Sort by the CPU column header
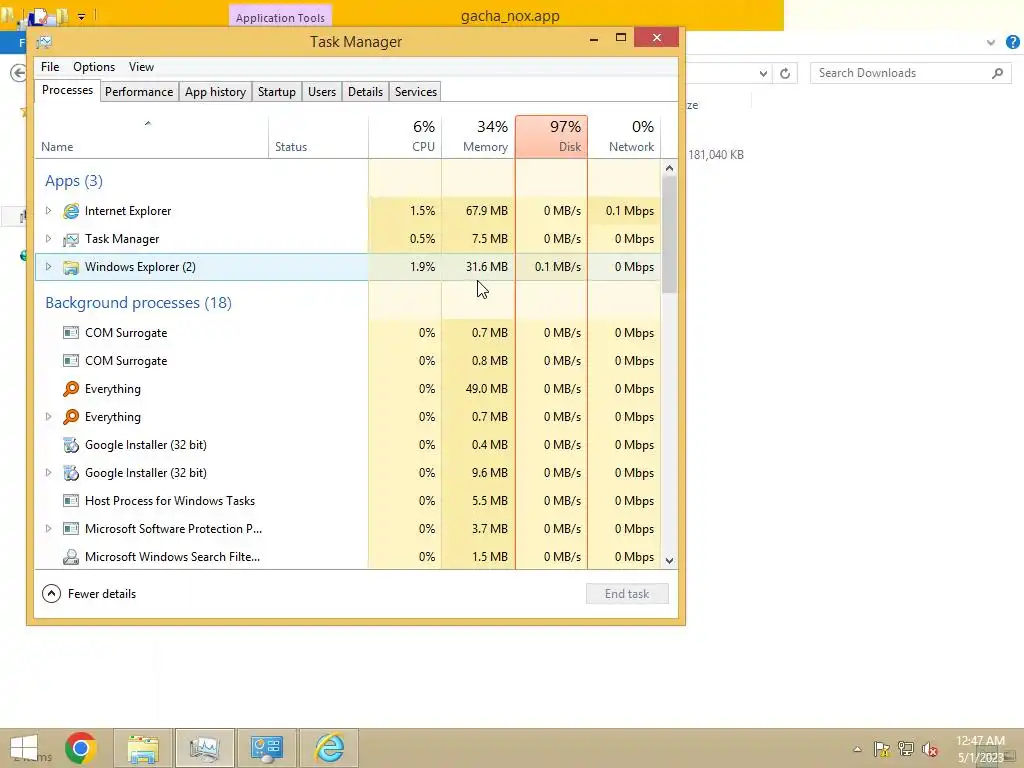The height and width of the screenshot is (768, 1024). pyautogui.click(x=406, y=136)
